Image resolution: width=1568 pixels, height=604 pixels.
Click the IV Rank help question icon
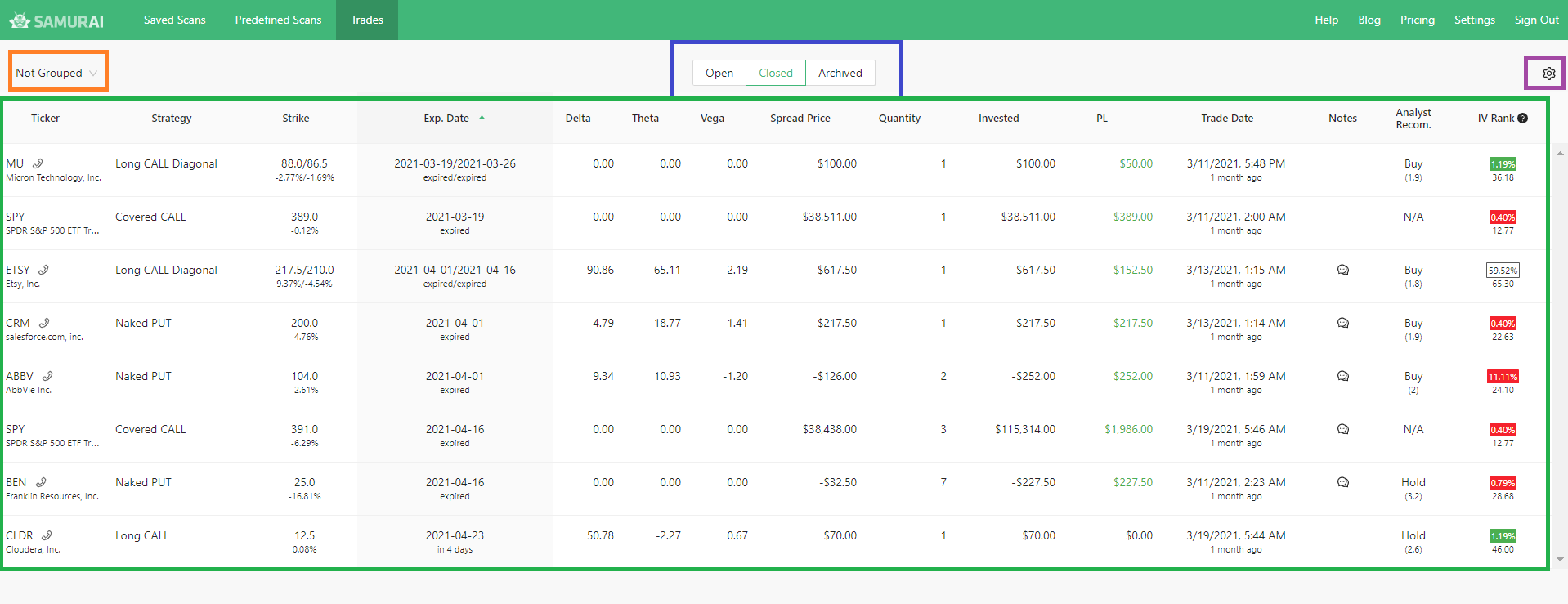pyautogui.click(x=1522, y=119)
